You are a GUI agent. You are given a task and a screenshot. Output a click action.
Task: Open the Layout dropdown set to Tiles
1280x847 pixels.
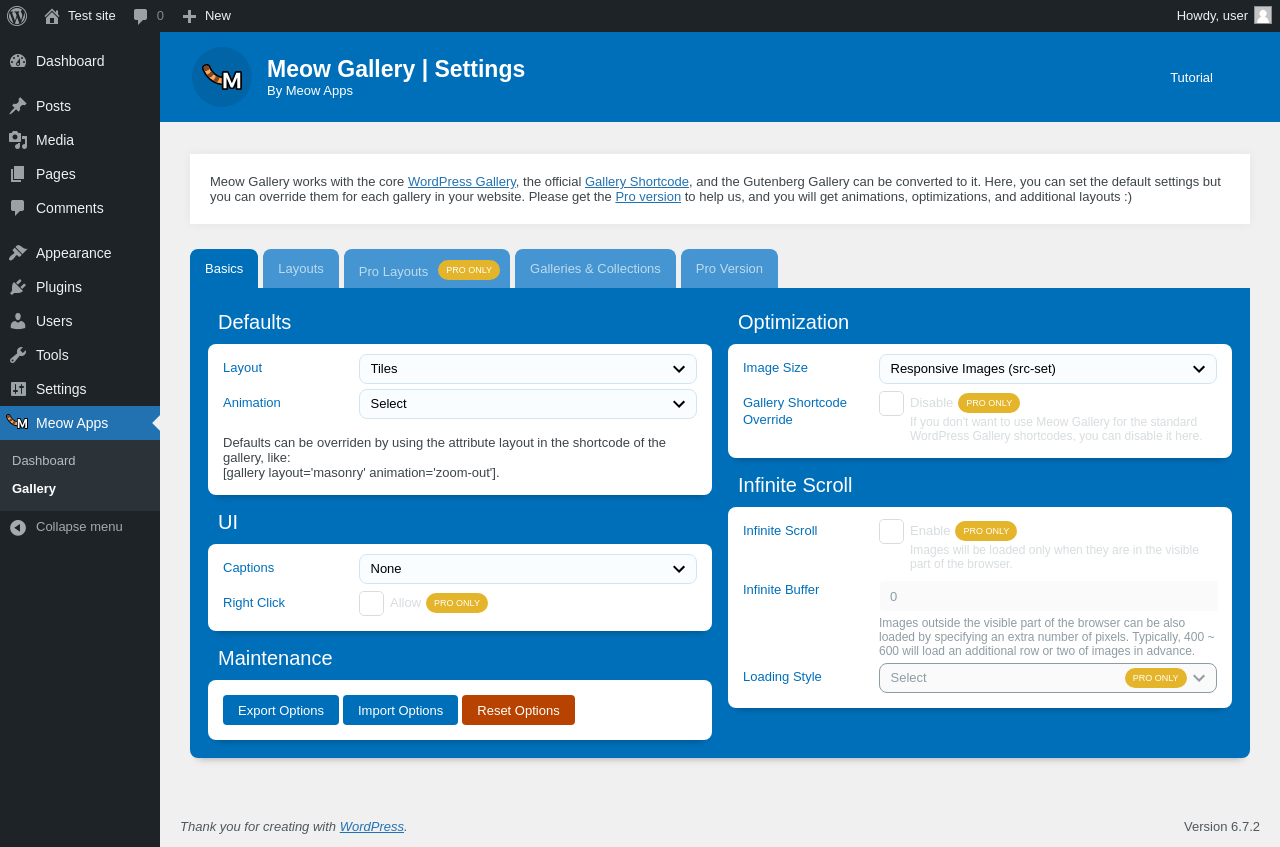pos(528,369)
